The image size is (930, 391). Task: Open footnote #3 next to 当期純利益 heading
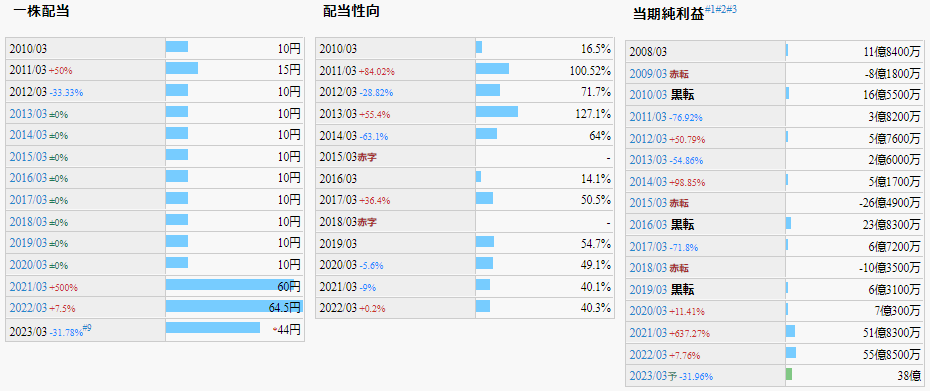click(731, 9)
